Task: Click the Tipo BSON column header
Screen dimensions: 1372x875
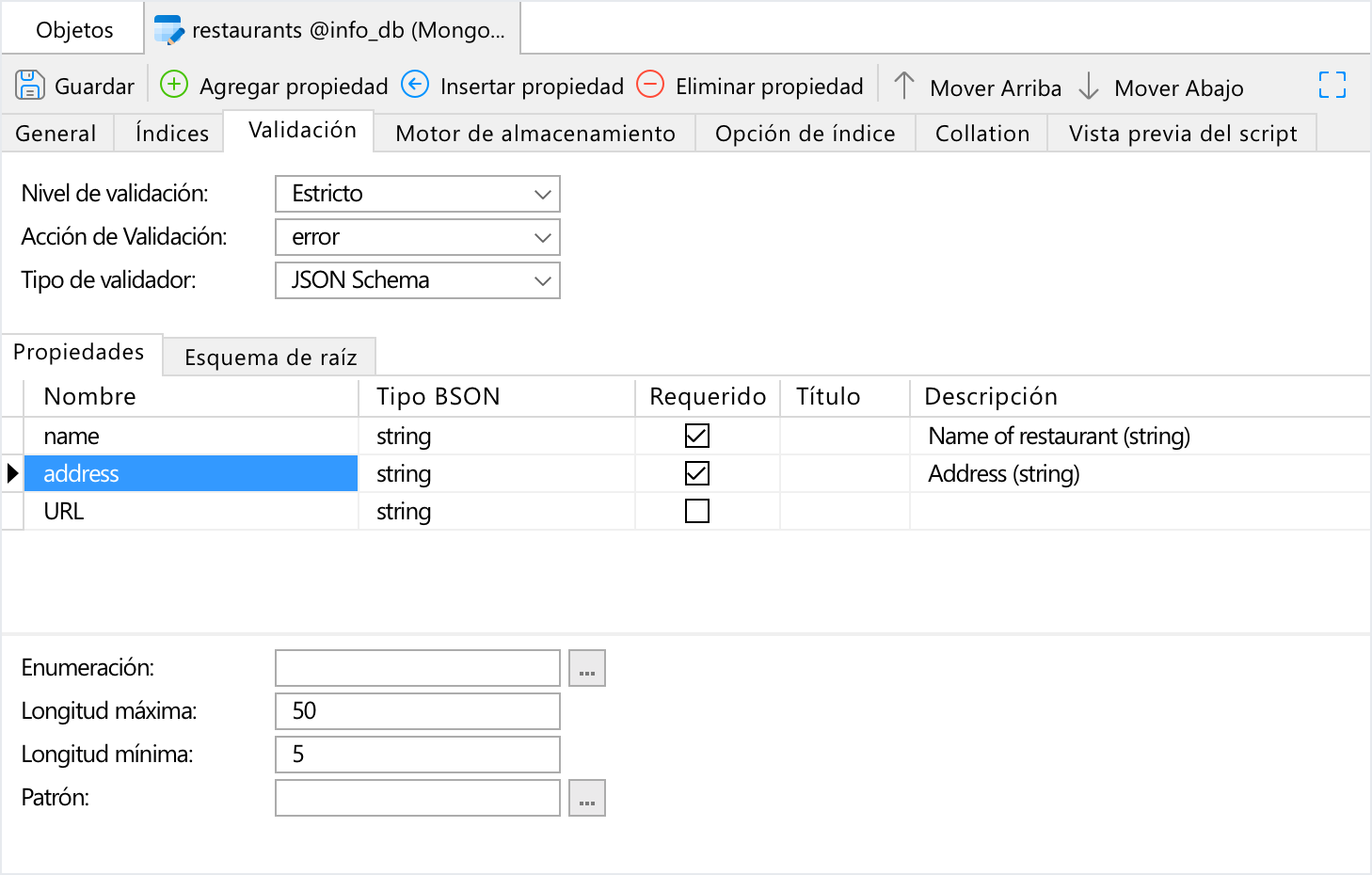Action: [x=497, y=396]
